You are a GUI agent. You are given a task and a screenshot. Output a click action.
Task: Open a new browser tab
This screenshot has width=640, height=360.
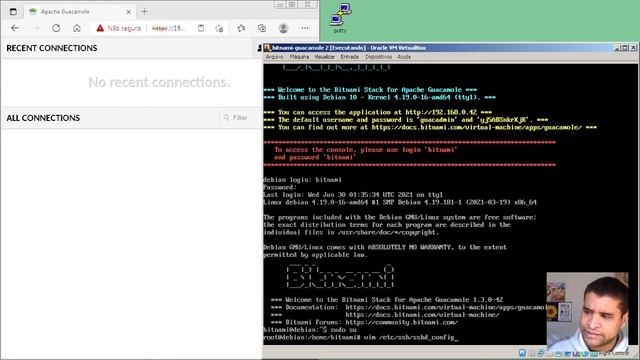[x=144, y=12]
